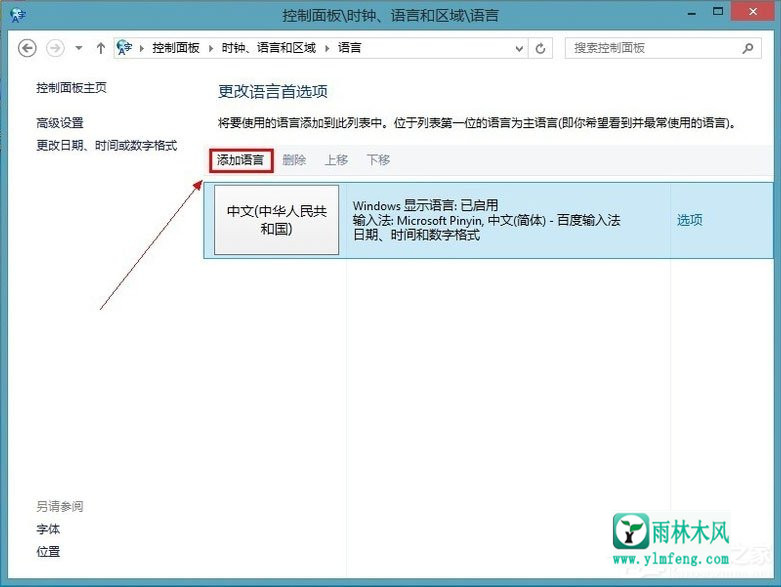Open the recent locations dropdown arrow
The image size is (781, 587).
pos(79,48)
